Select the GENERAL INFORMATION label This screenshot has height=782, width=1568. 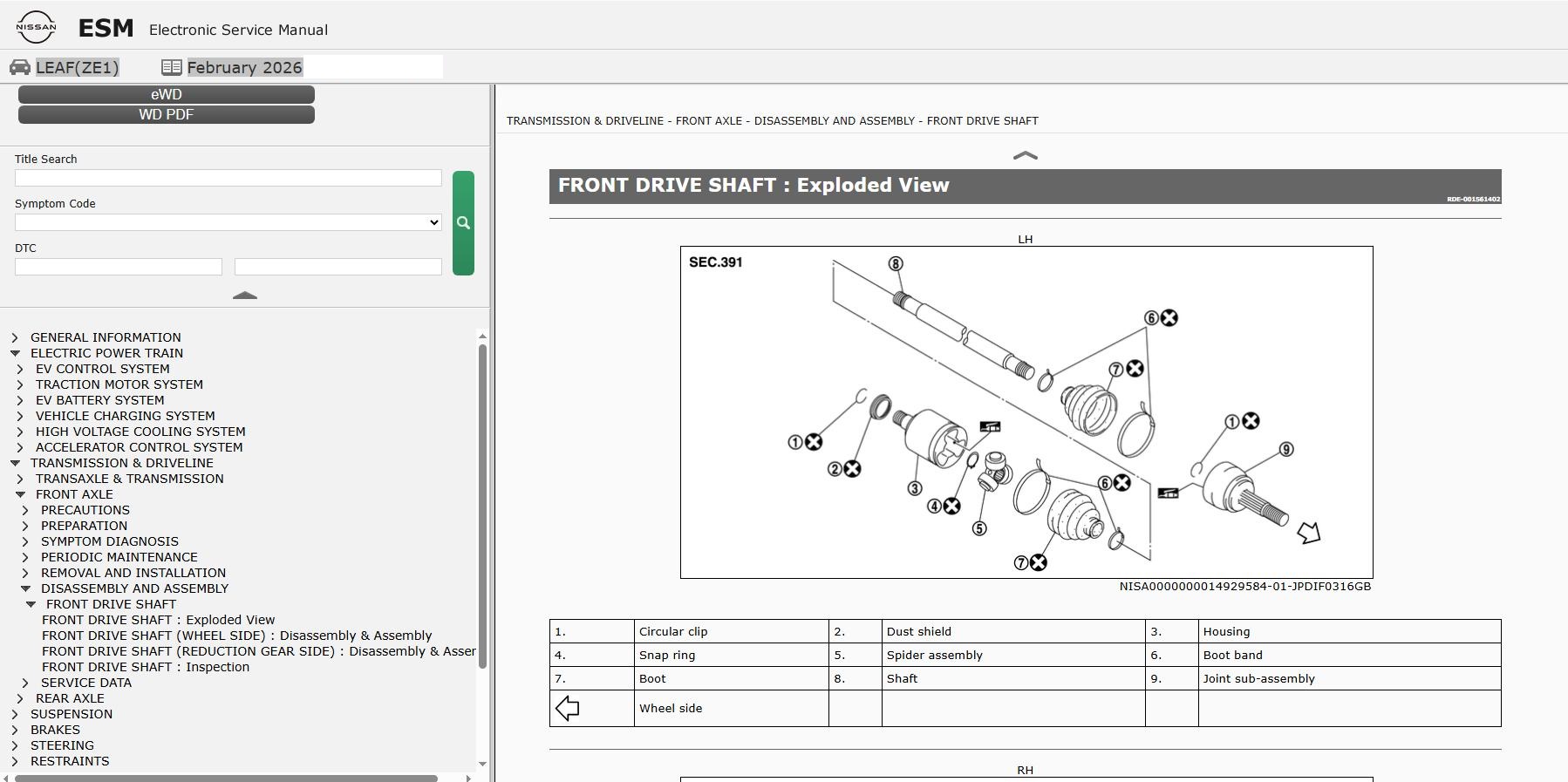pos(106,337)
